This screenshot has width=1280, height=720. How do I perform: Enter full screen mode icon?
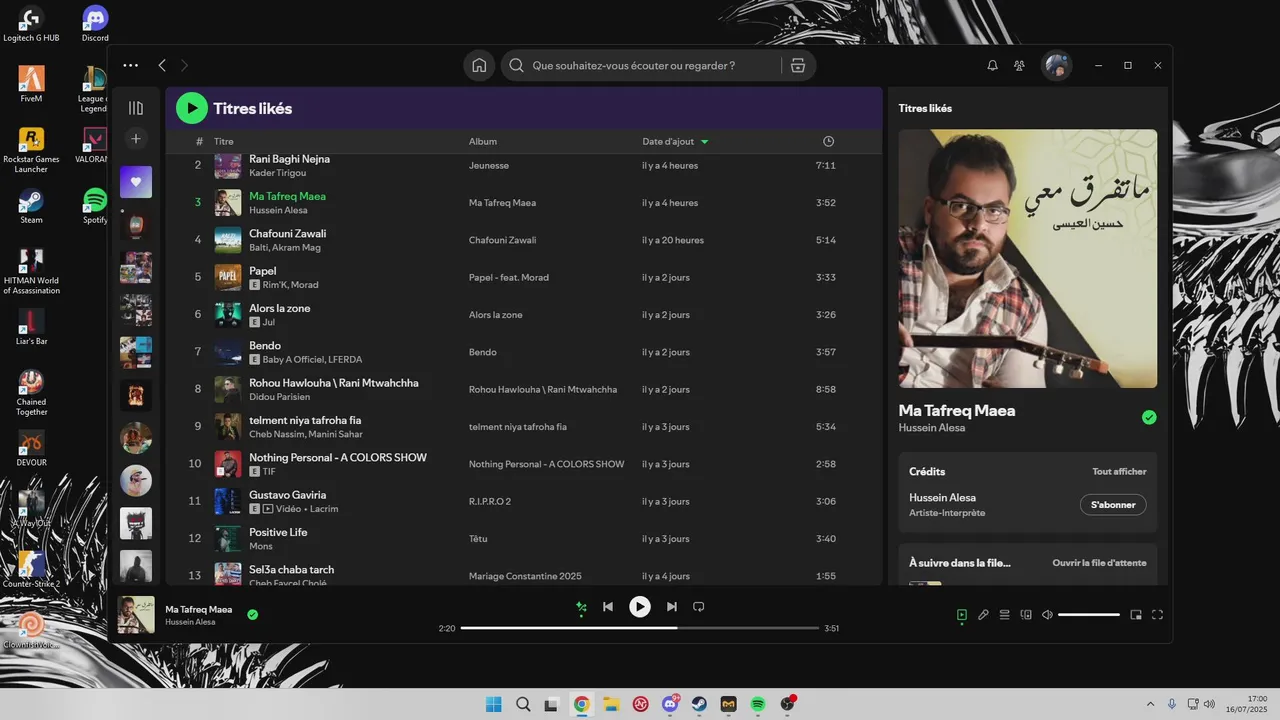point(1157,615)
